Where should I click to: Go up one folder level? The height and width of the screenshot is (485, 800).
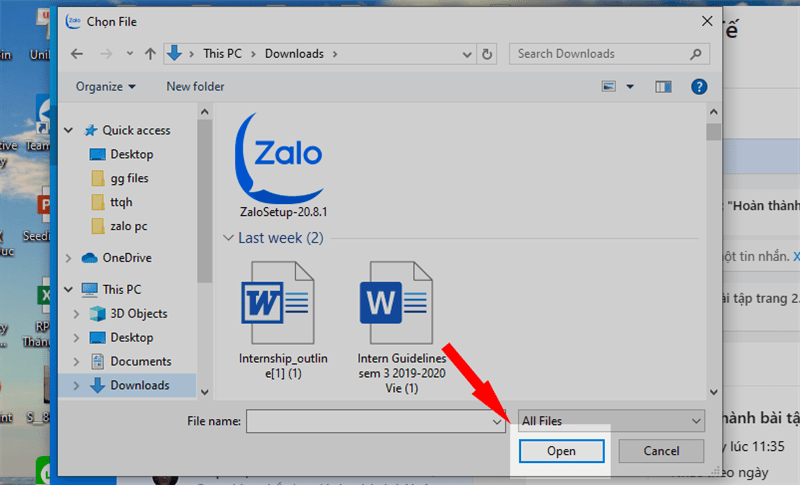coord(150,54)
